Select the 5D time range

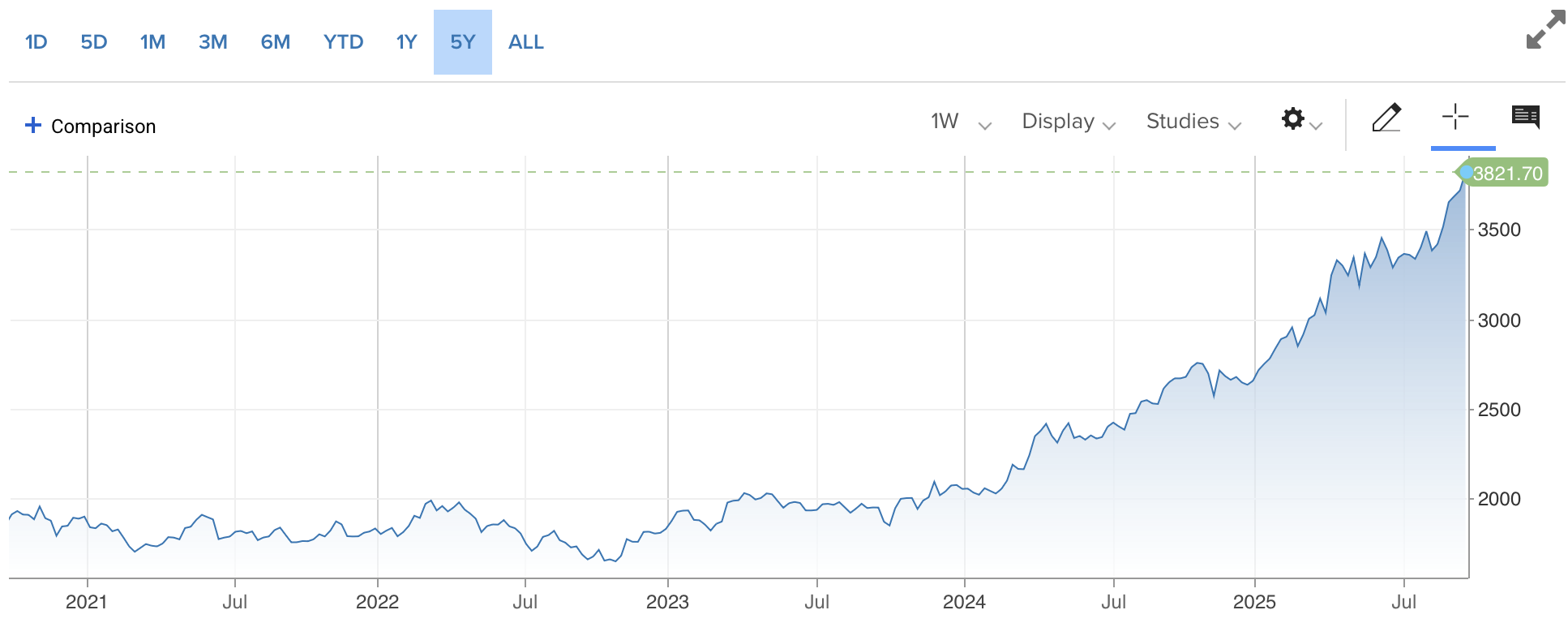coord(94,42)
